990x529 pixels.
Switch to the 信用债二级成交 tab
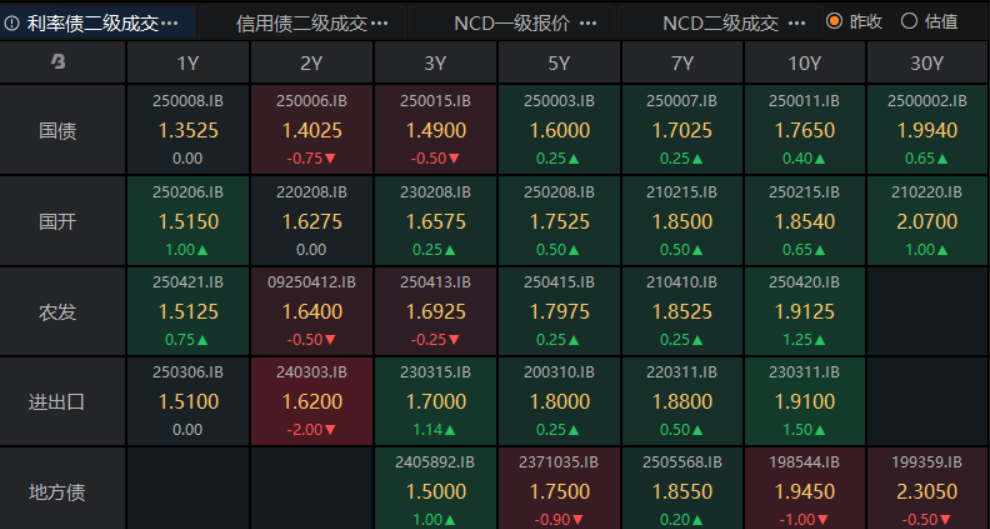coord(301,22)
